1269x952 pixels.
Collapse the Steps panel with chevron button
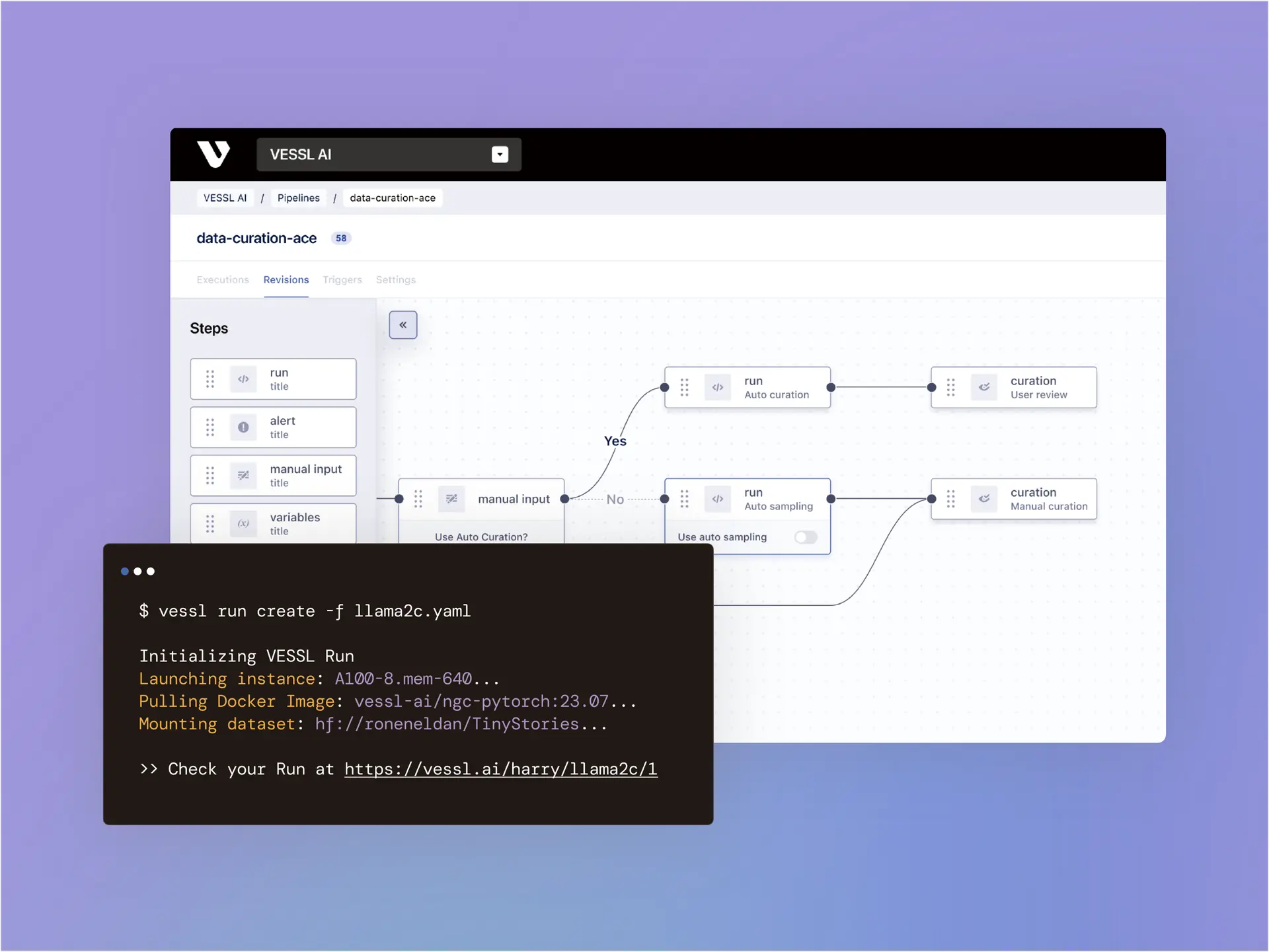click(x=403, y=325)
